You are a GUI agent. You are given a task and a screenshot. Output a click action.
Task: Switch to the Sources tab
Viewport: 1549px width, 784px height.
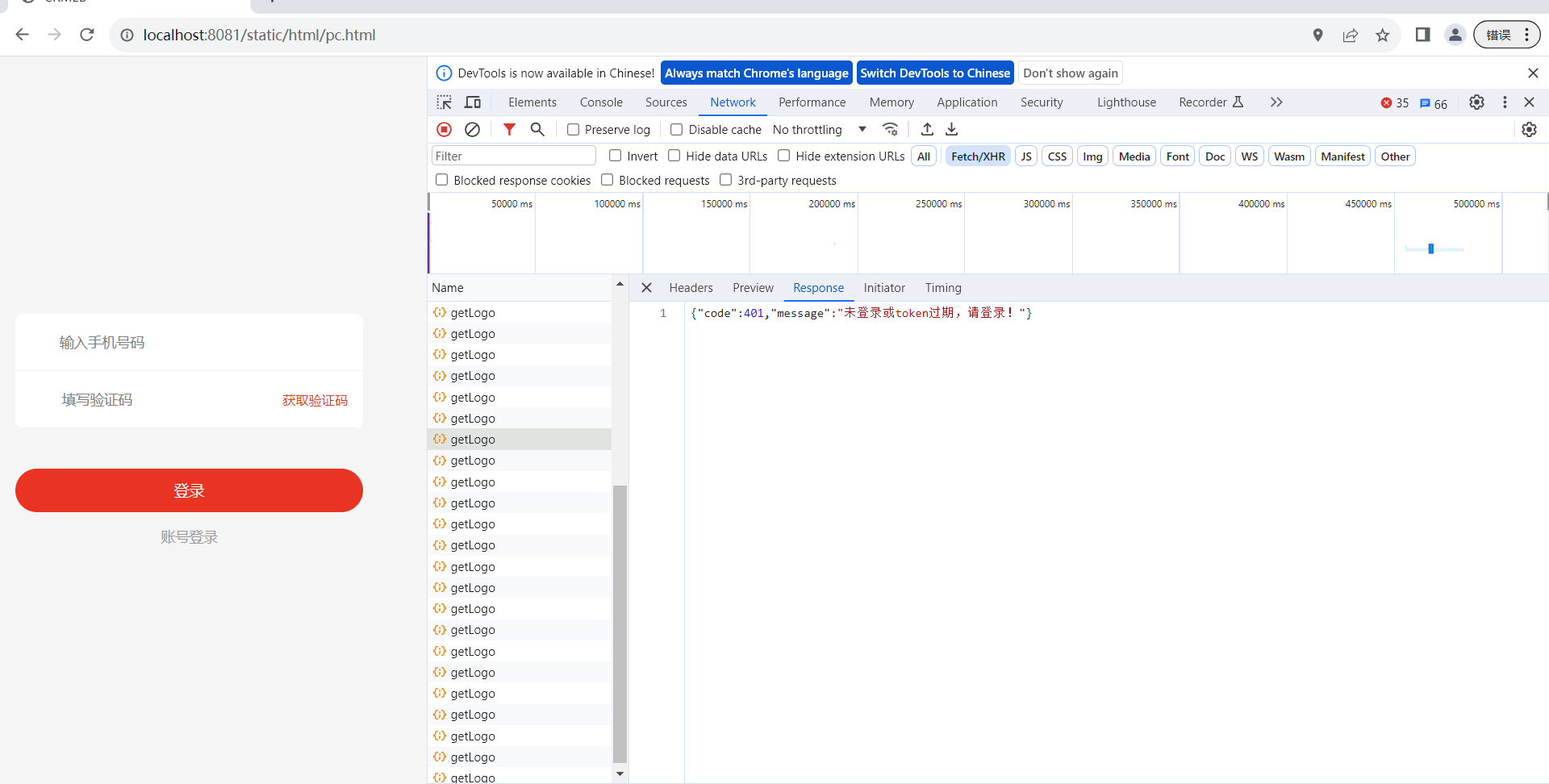point(666,102)
